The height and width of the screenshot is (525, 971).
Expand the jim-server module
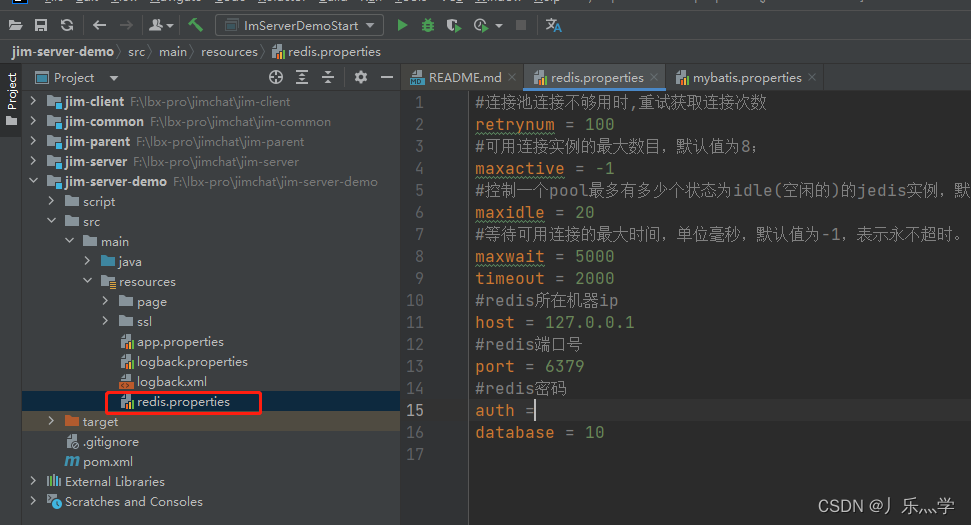pyautogui.click(x=33, y=161)
